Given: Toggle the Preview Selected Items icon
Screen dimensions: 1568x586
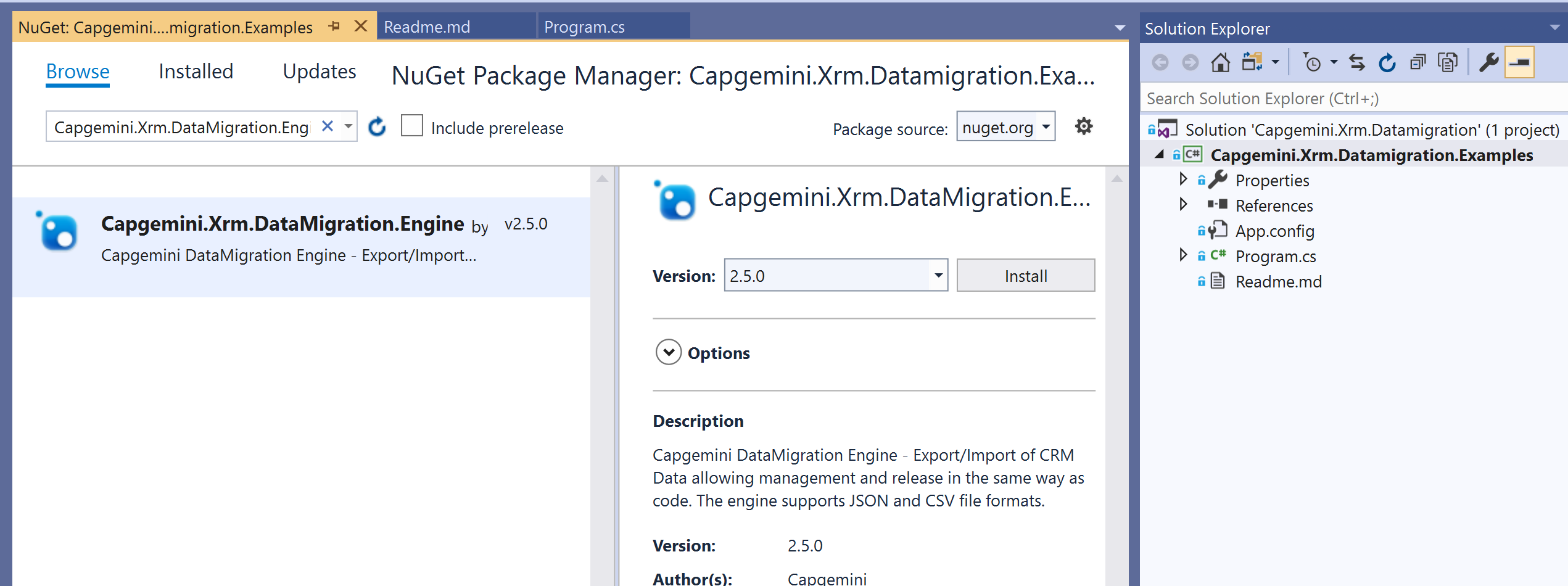Looking at the screenshot, I should (1519, 62).
